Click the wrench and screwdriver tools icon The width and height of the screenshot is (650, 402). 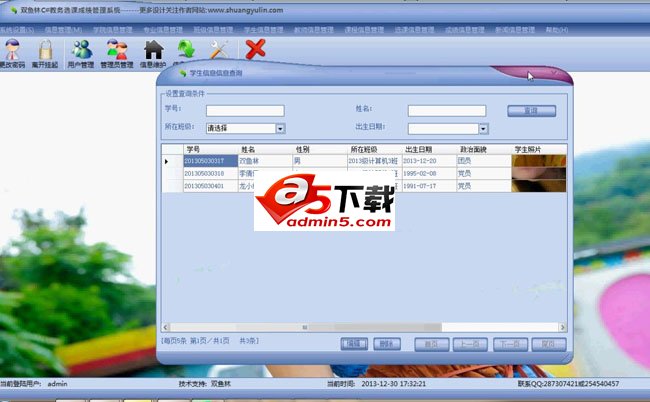(x=219, y=49)
